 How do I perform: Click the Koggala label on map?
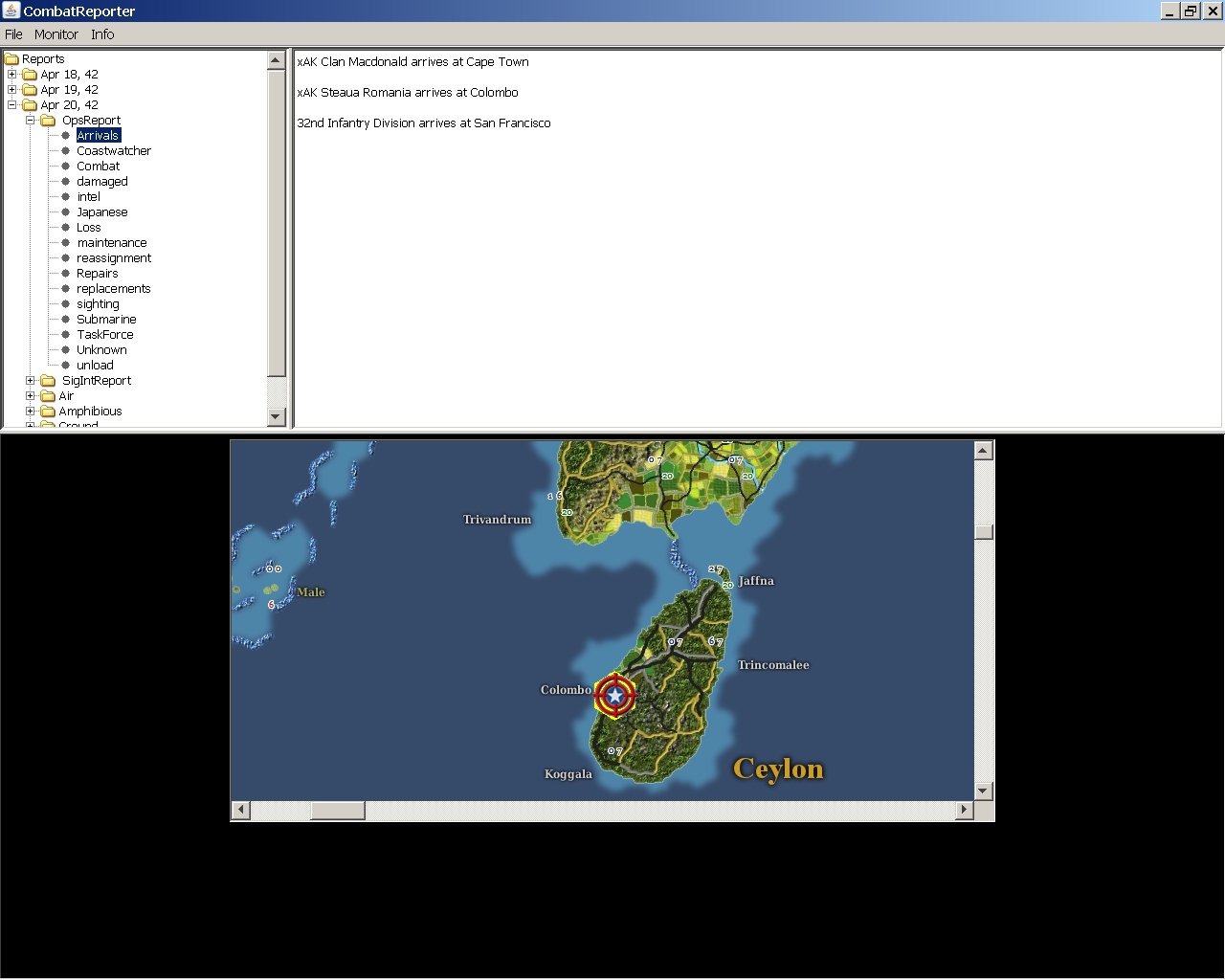(x=568, y=774)
